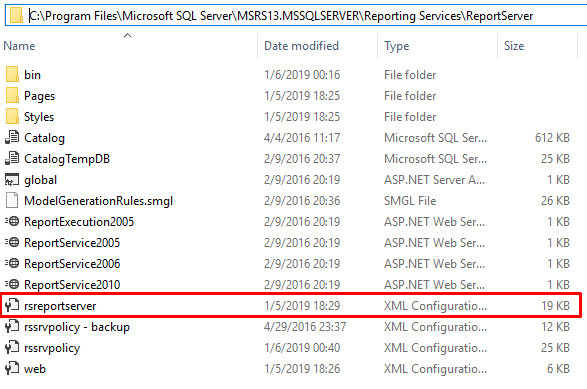587x389 pixels.
Task: Select the bin folder icon
Action: [x=12, y=75]
